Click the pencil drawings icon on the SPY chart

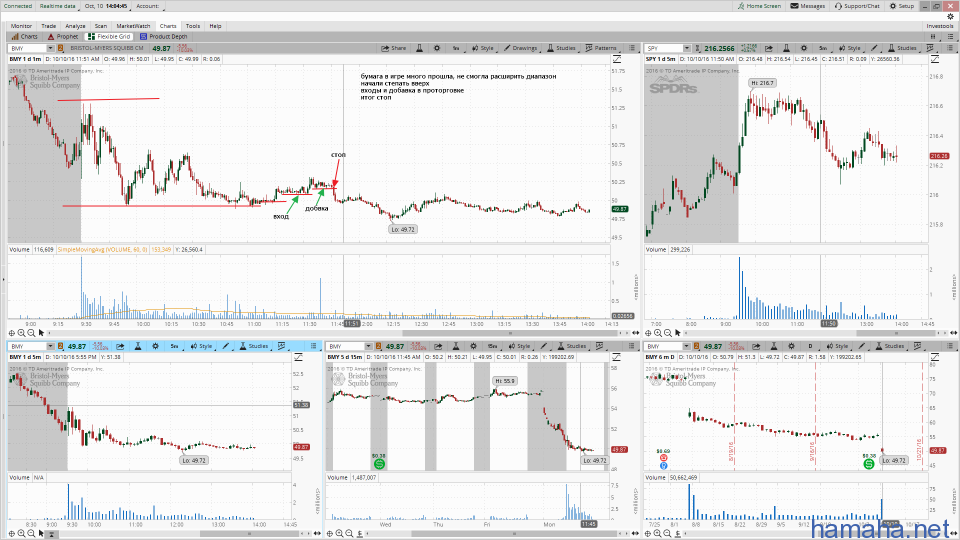(874, 48)
